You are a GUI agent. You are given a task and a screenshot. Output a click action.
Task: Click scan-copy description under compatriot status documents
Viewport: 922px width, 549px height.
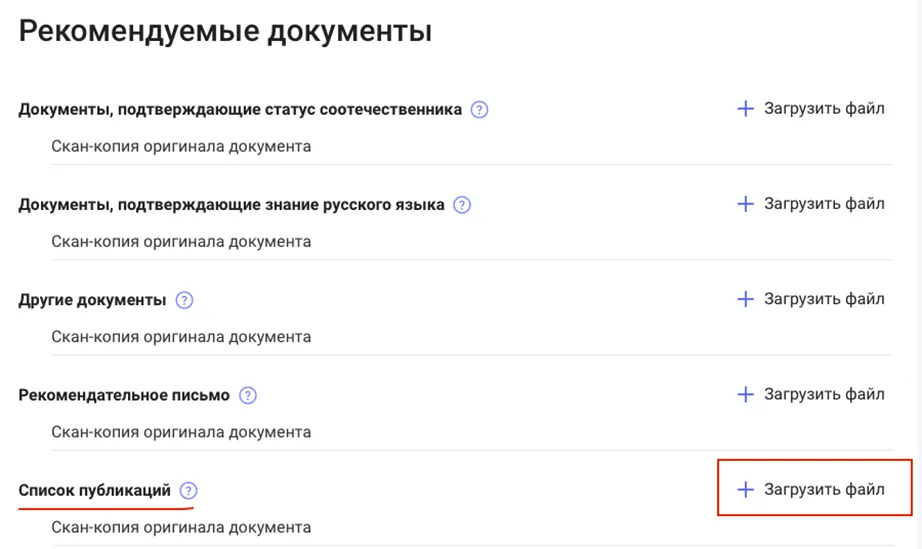[x=181, y=146]
